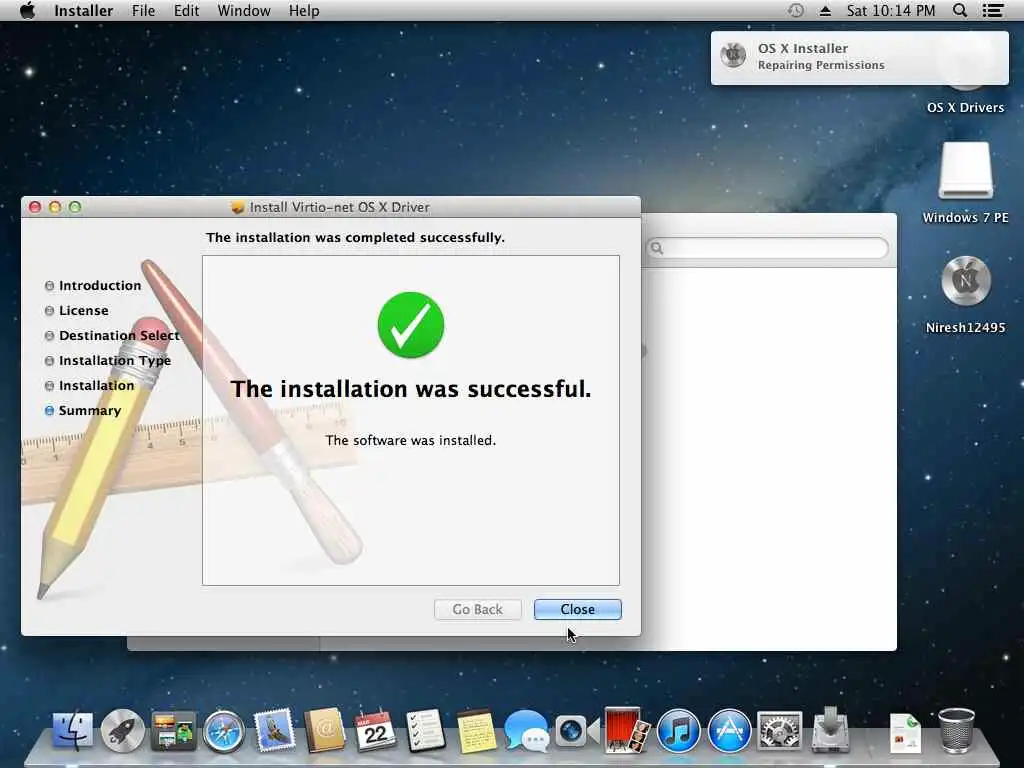Open Apple menu logo

(x=27, y=10)
